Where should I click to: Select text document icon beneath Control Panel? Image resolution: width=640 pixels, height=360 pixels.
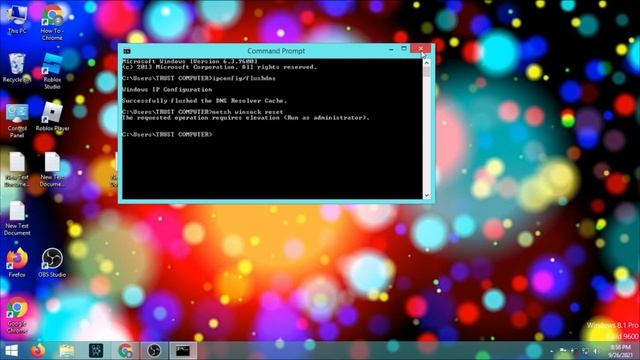[17, 169]
